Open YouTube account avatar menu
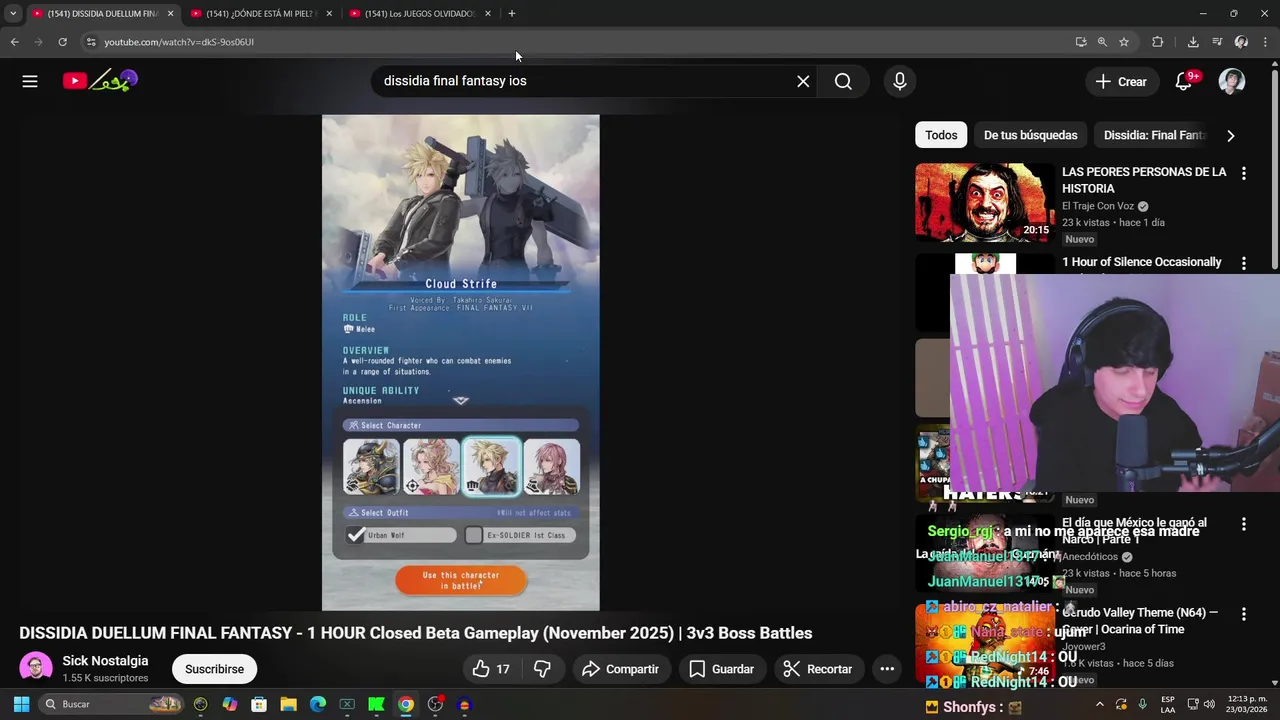 (1232, 81)
